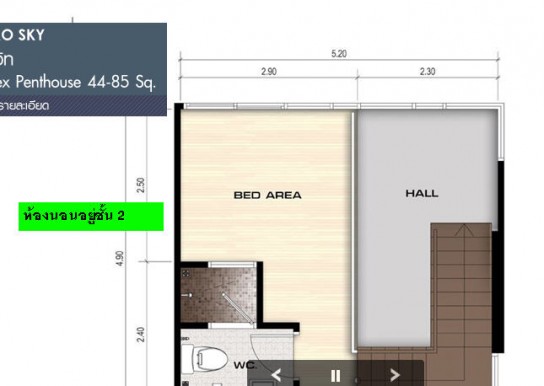Pause the slideshow
The width and height of the screenshot is (544, 386).
coord(335,376)
